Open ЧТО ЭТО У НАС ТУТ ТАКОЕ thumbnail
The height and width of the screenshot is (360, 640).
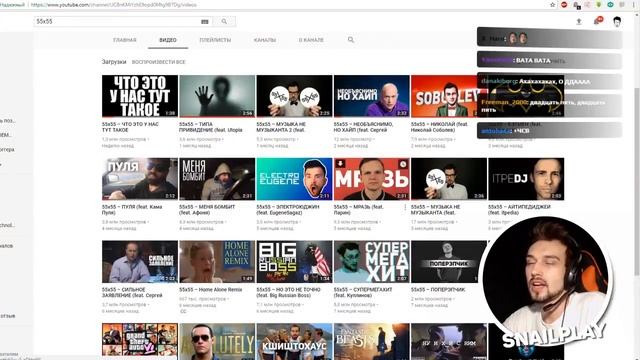point(140,96)
